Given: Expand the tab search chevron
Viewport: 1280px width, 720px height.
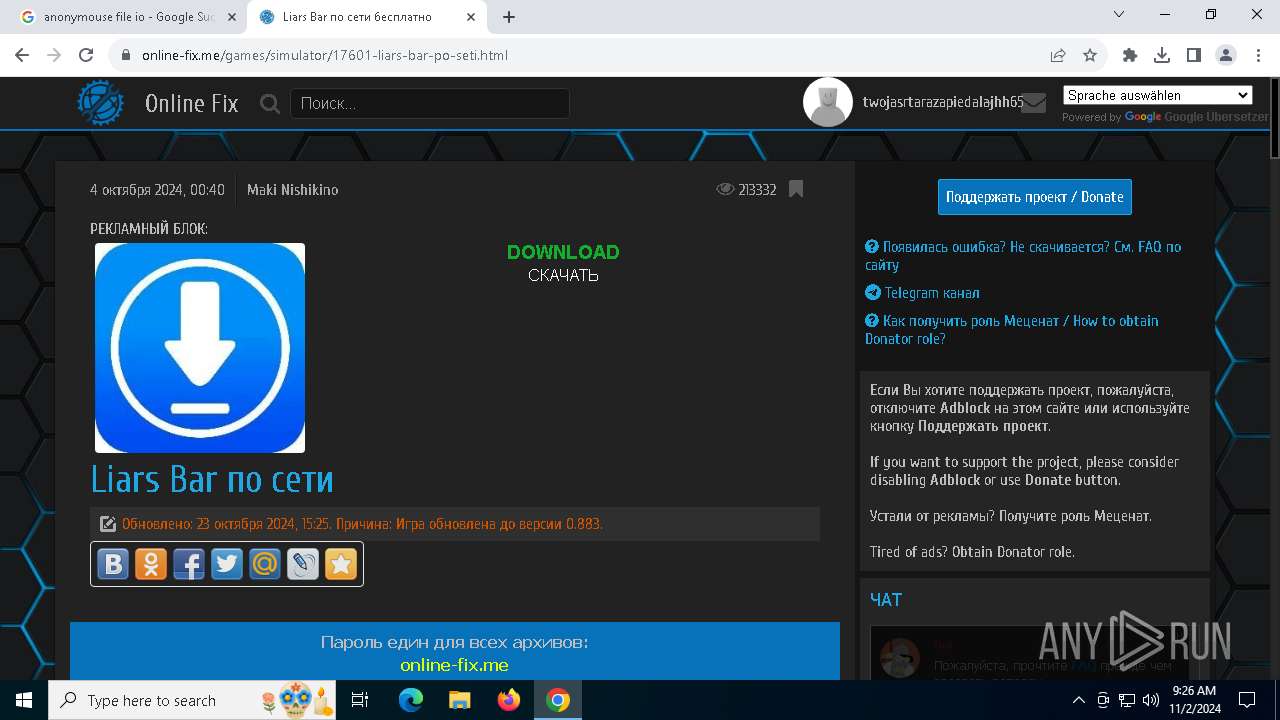Looking at the screenshot, I should pos(1120,14).
